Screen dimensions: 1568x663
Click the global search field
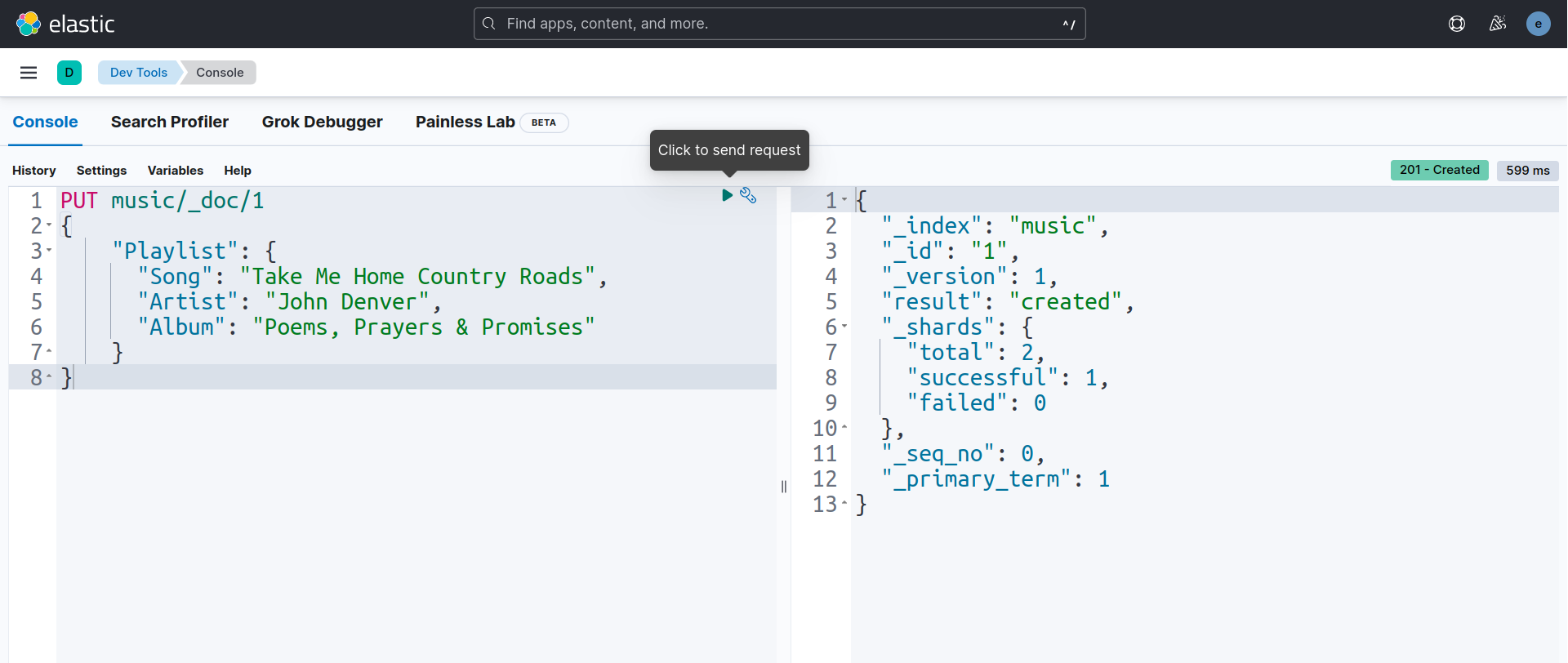[779, 24]
